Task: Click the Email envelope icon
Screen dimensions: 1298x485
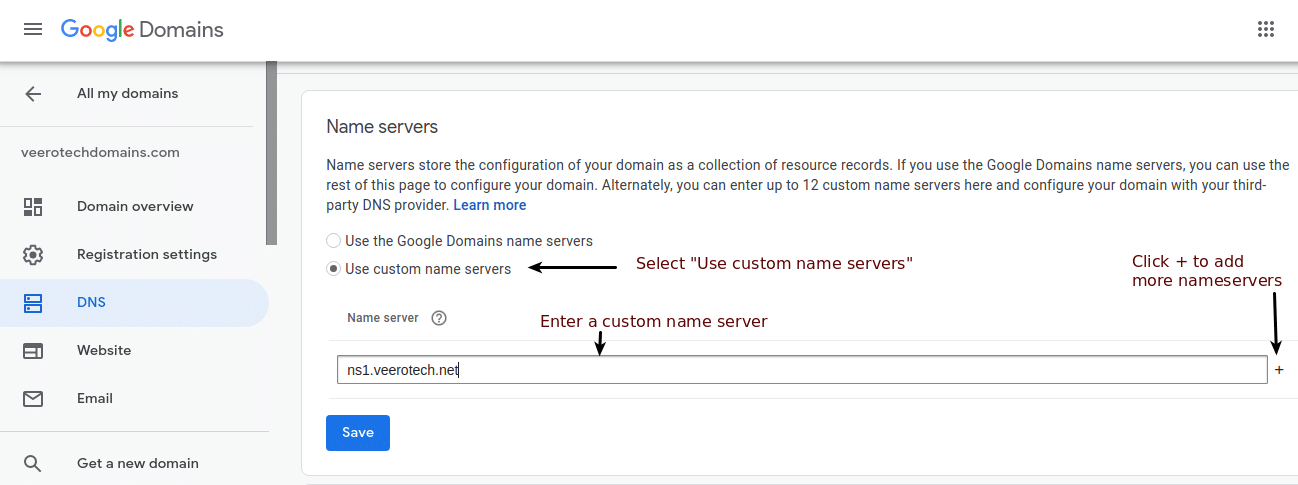Action: (33, 399)
